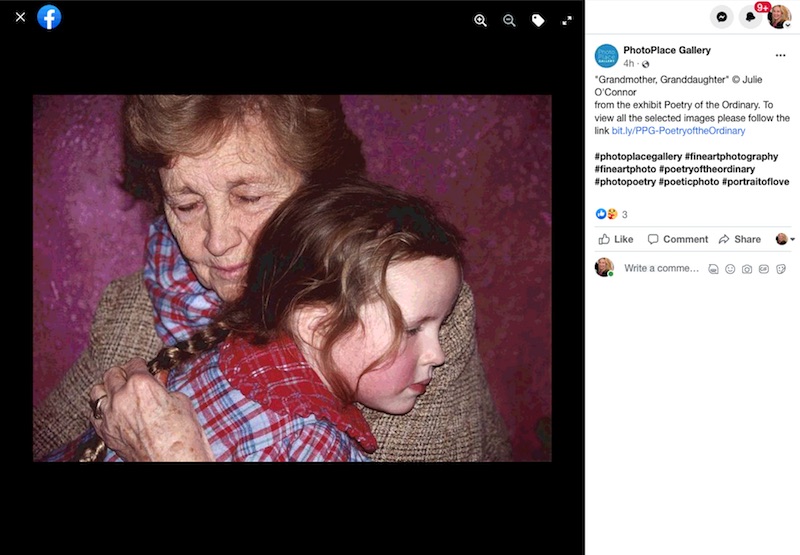Open the notifications bell
Image resolution: width=800 pixels, height=555 pixels.
pos(750,17)
